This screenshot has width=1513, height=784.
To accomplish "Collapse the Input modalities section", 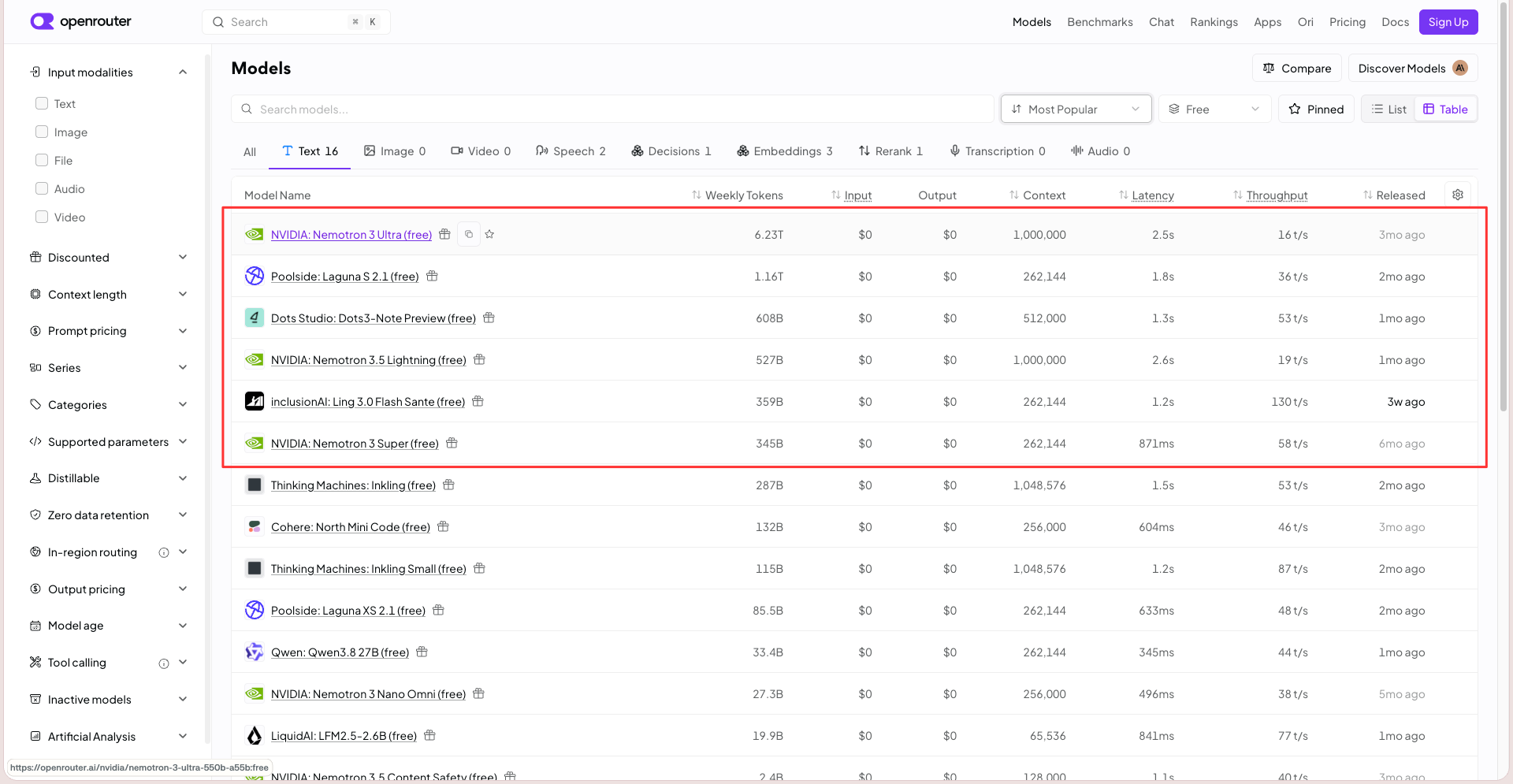I will coord(109,72).
